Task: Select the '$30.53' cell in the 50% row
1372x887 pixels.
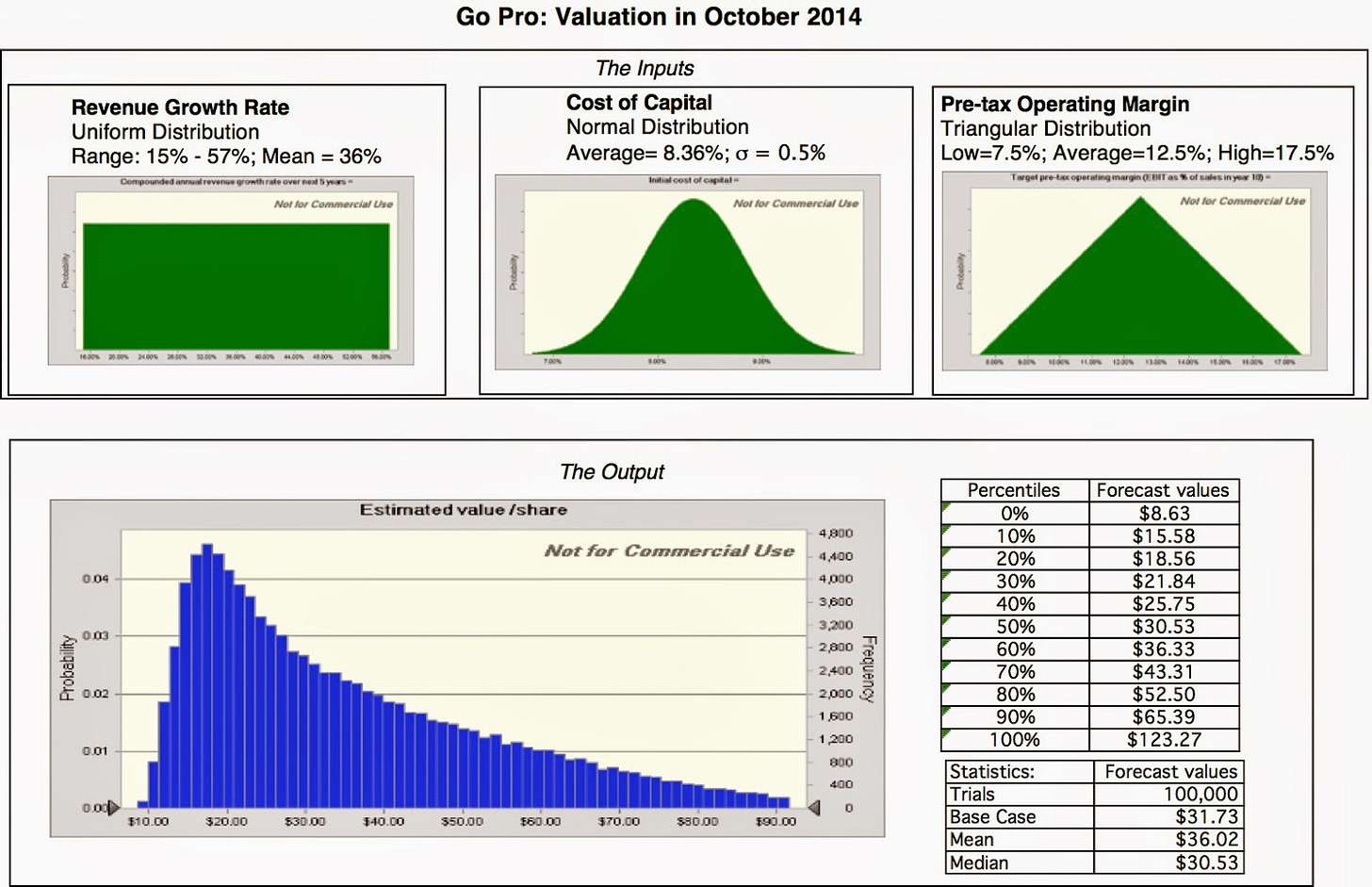Action: (1164, 626)
